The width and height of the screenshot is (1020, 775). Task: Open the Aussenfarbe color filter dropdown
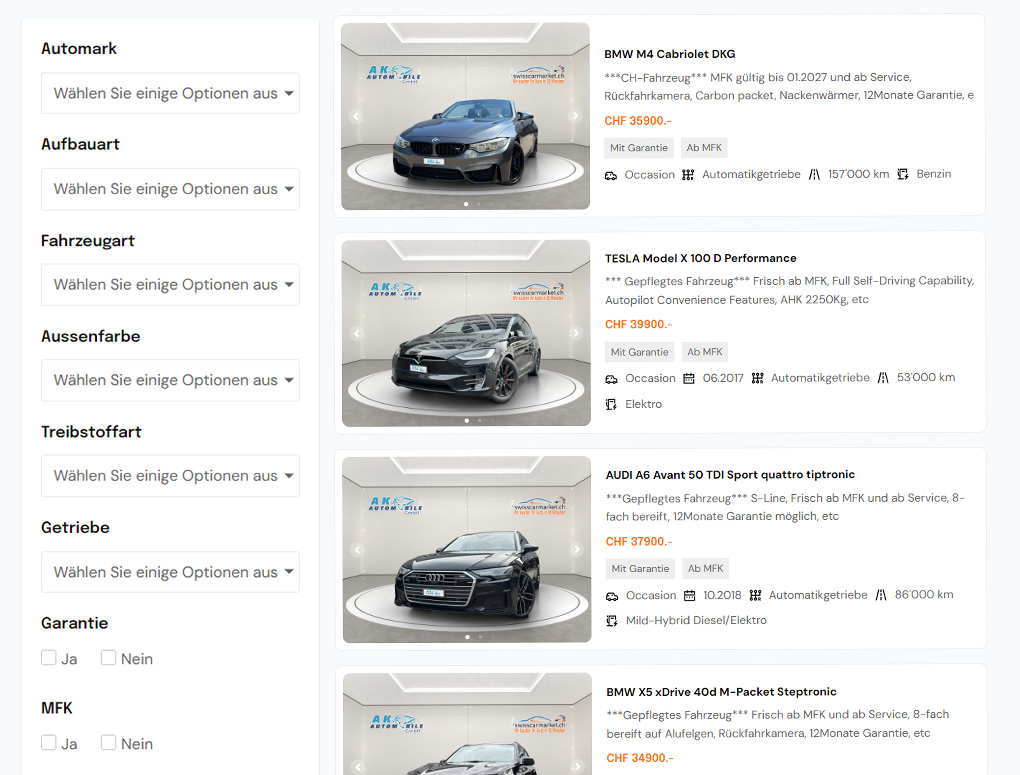[x=170, y=380]
